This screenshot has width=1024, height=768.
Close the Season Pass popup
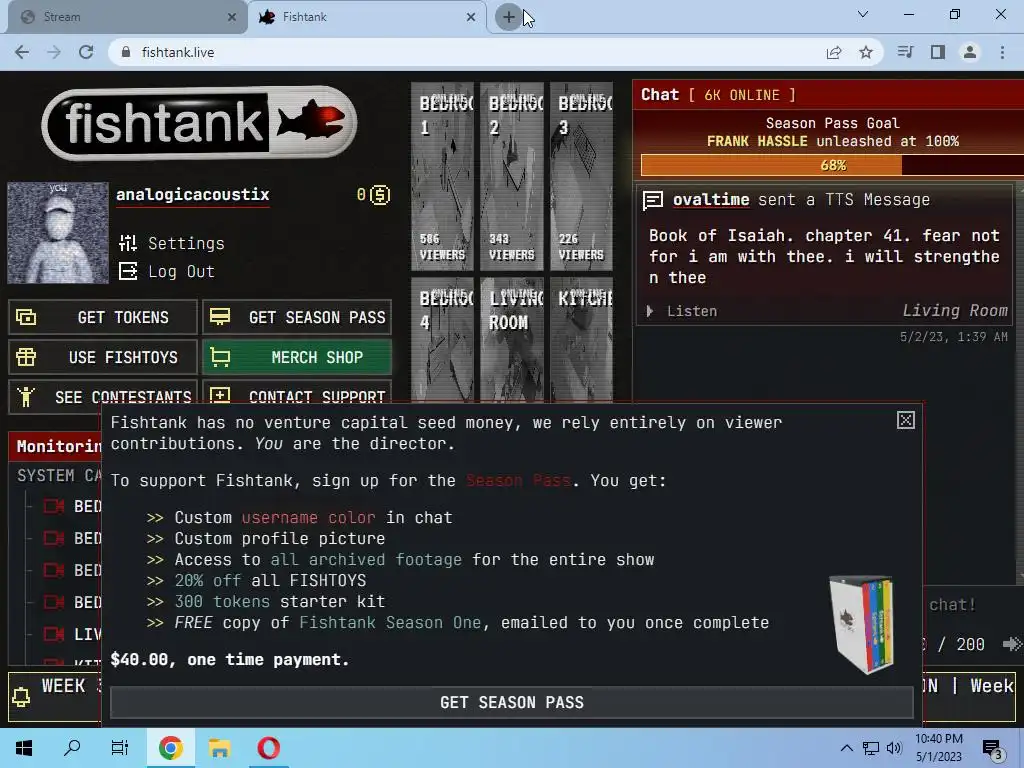coord(906,421)
